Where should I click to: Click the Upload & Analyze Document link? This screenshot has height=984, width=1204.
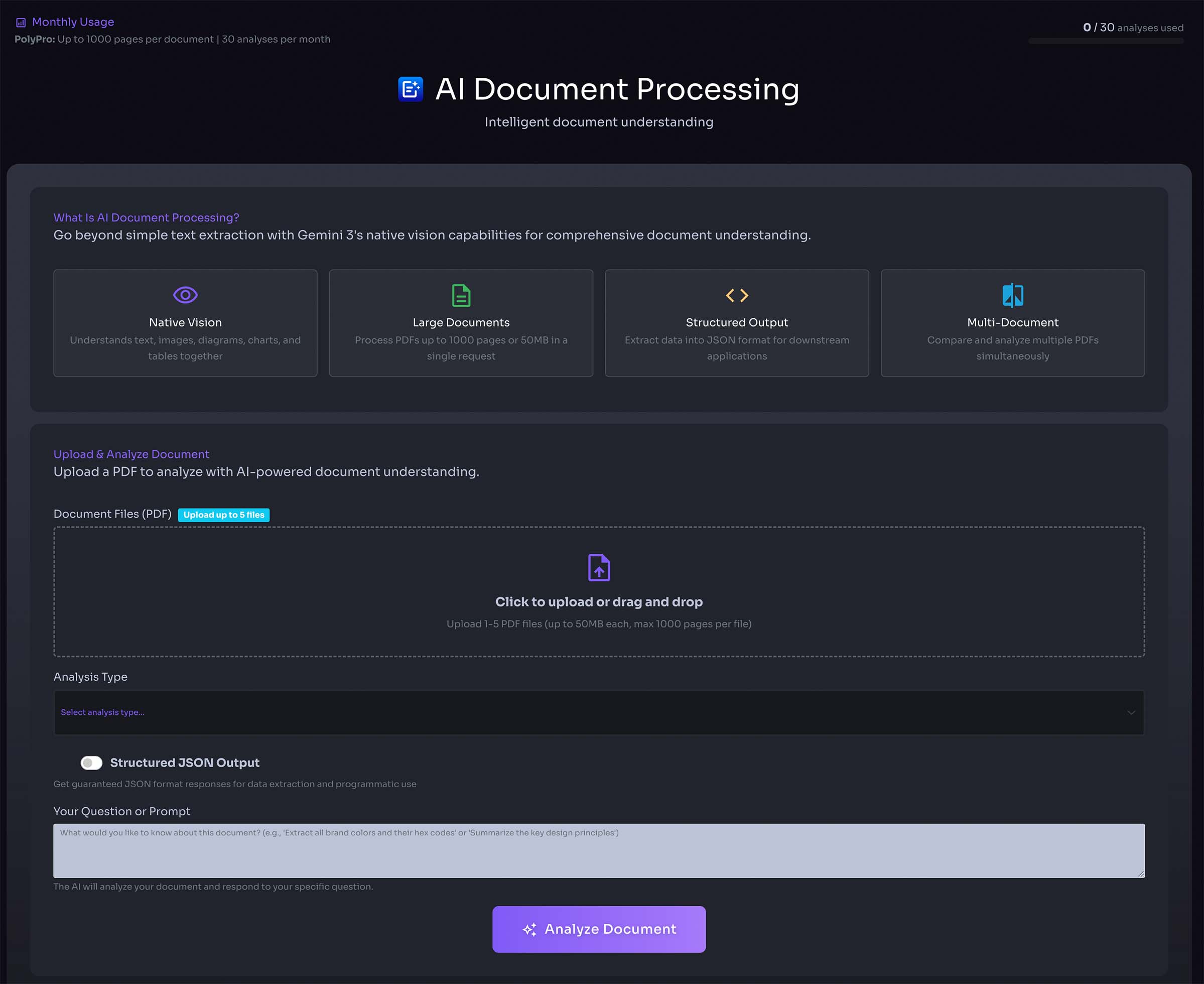pos(131,454)
